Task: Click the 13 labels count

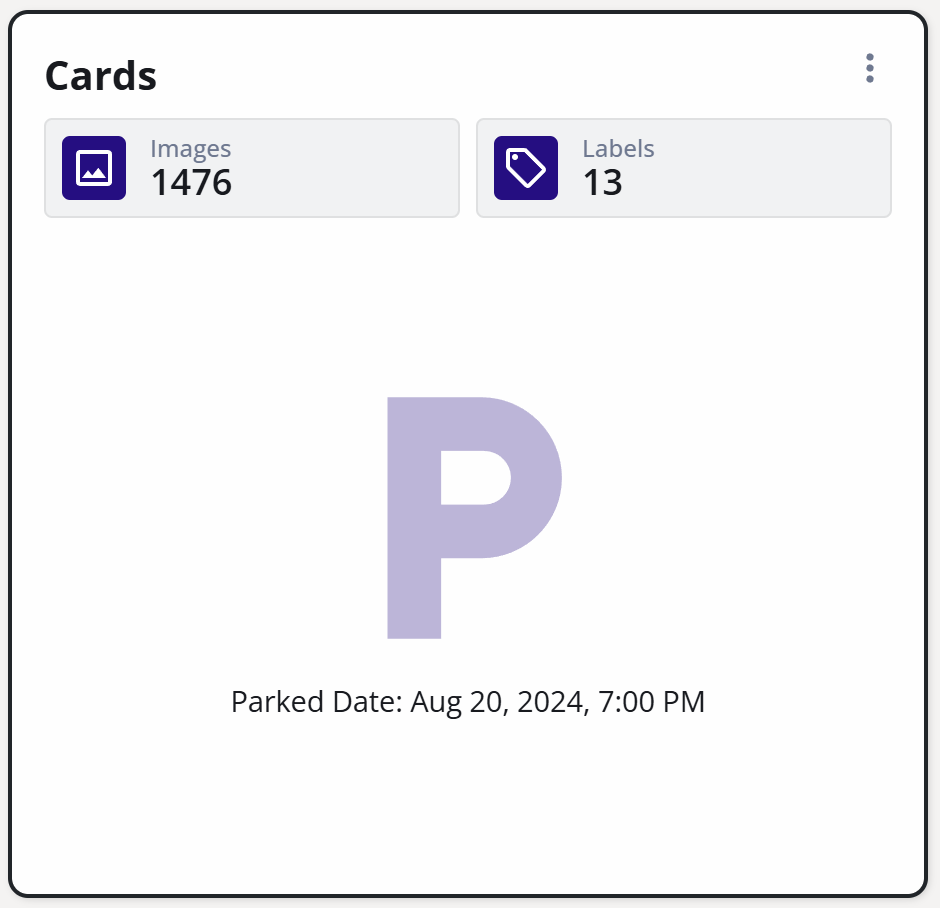Action: [602, 183]
